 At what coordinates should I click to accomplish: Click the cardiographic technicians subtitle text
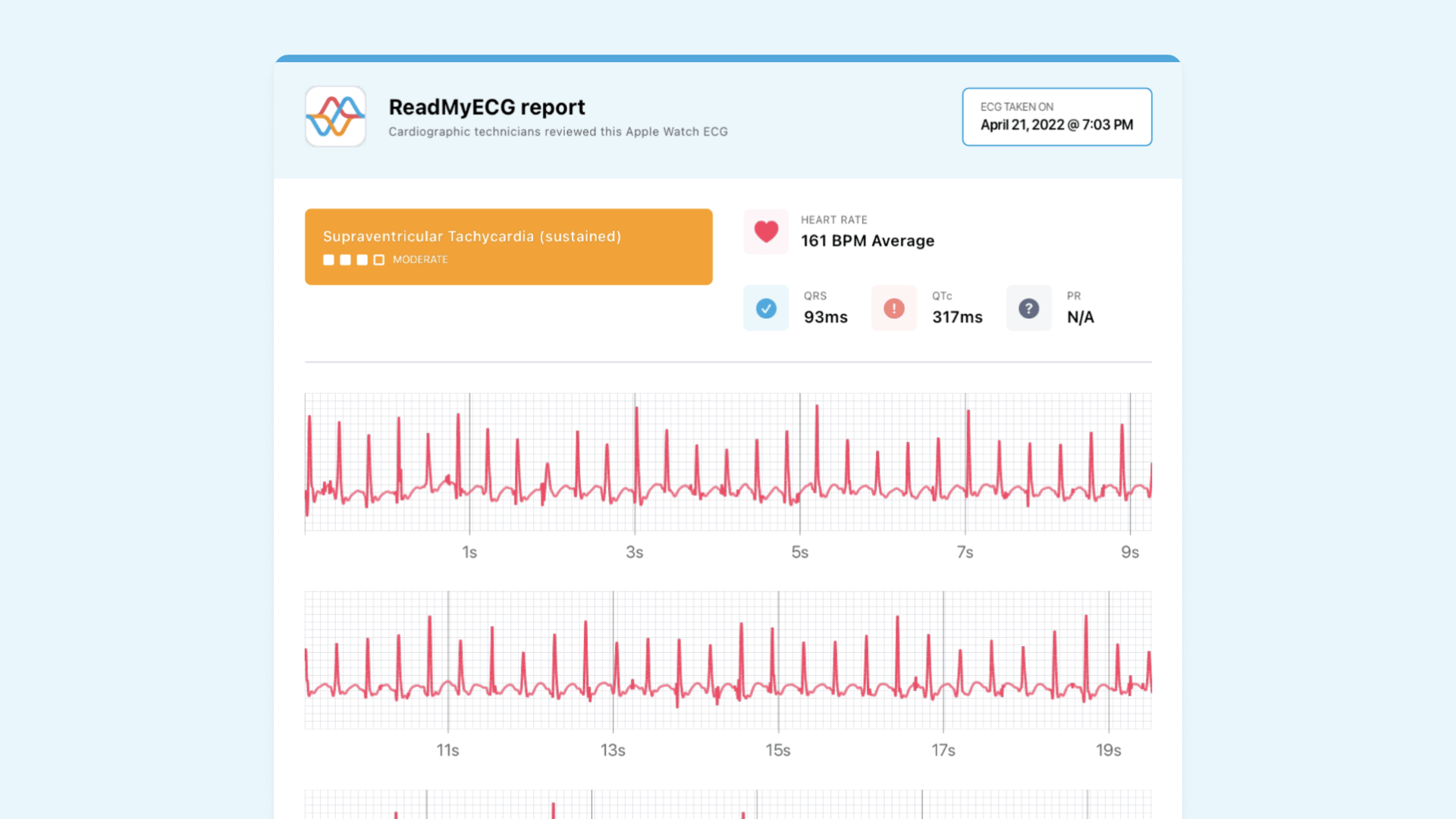[558, 132]
